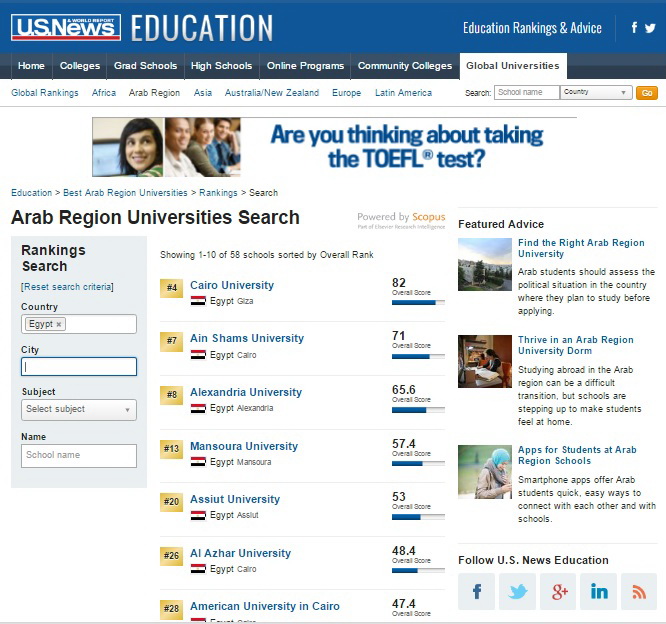
Task: Click Ain Shams University overall score bar
Action: coord(418,356)
